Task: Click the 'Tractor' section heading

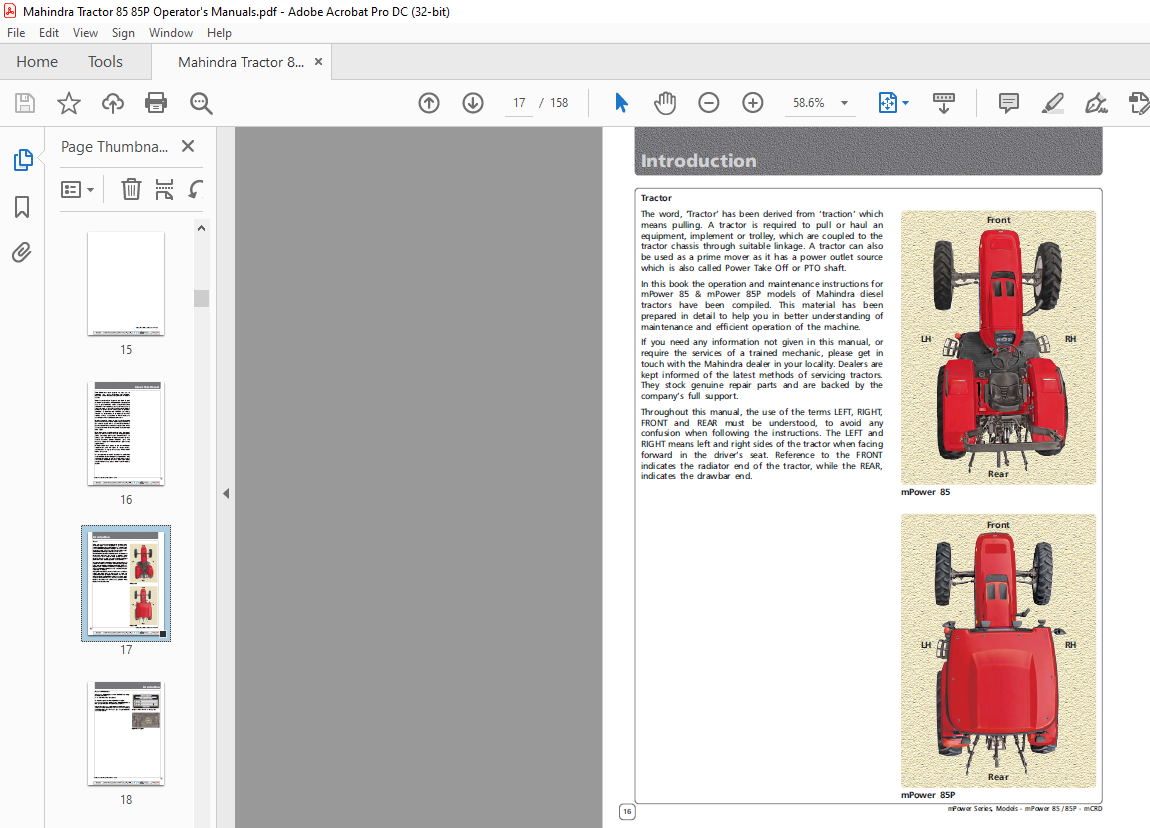Action: pyautogui.click(x=656, y=198)
